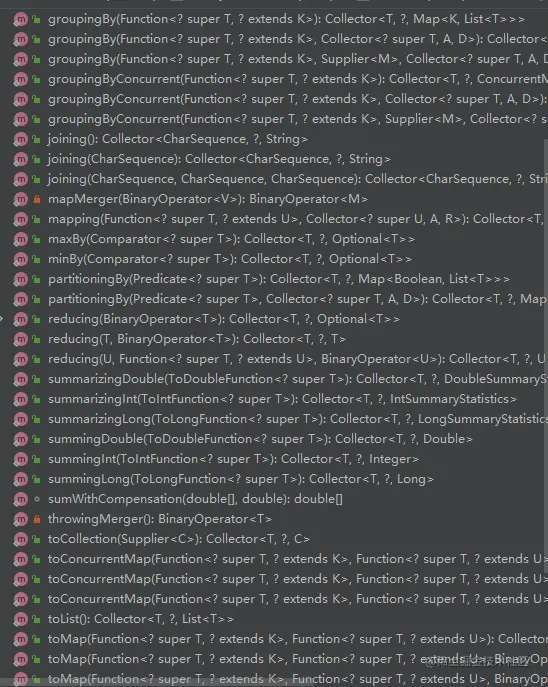Click public visibility icon next to summingDouble
This screenshot has height=687, width=548.
pos(37,439)
